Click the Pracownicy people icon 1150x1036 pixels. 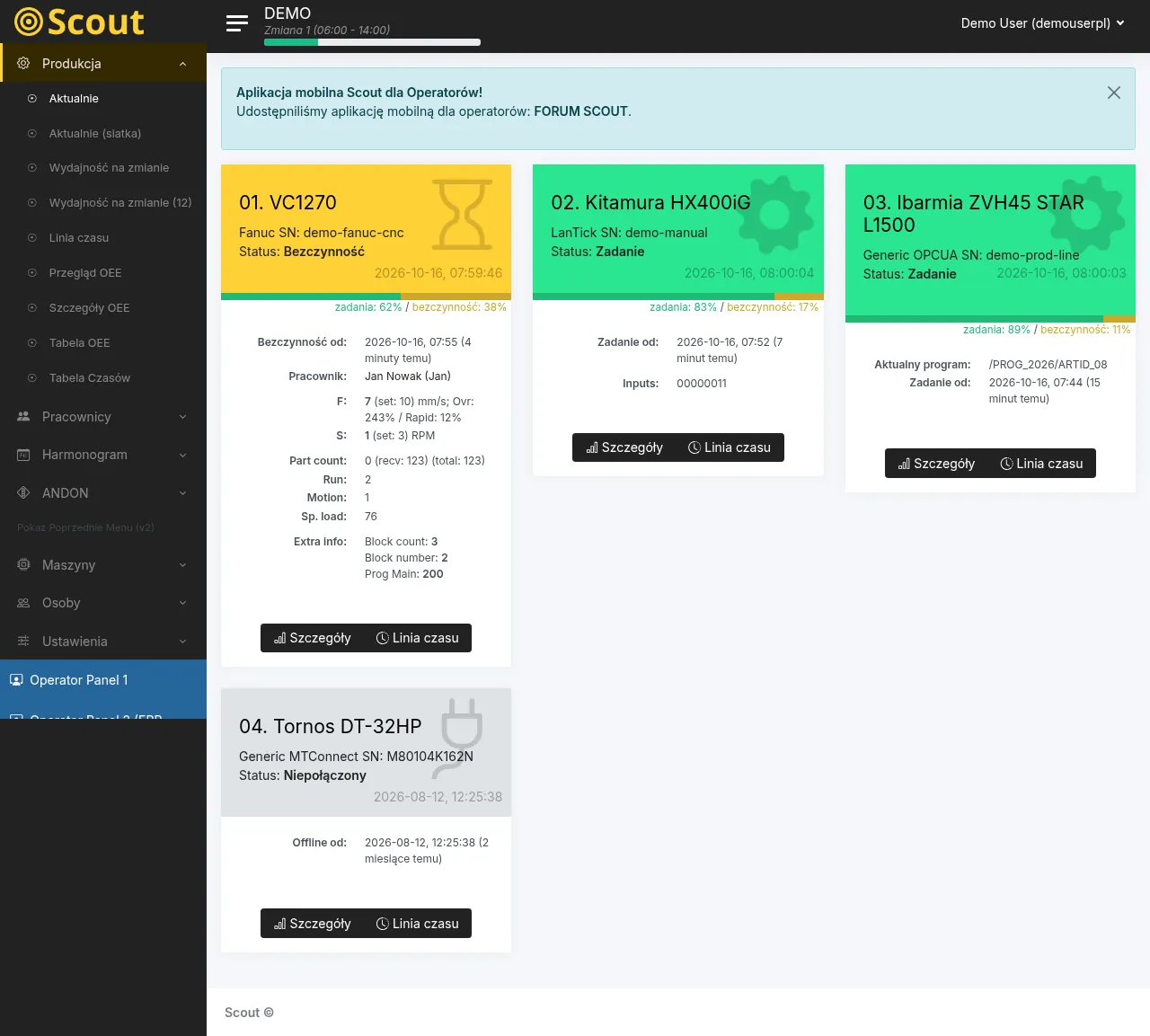pyautogui.click(x=24, y=417)
